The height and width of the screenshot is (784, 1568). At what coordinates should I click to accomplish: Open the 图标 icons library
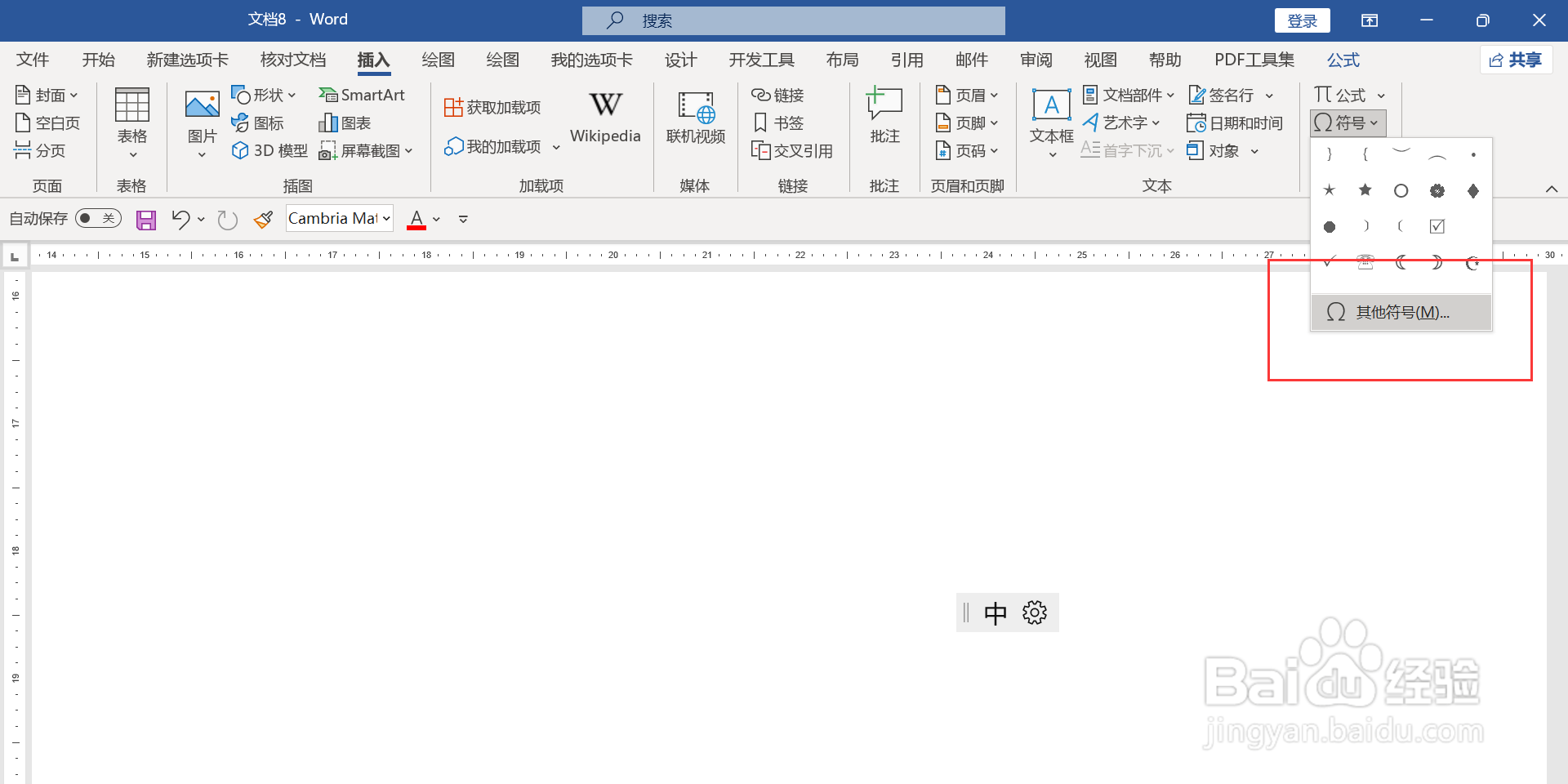(x=257, y=123)
